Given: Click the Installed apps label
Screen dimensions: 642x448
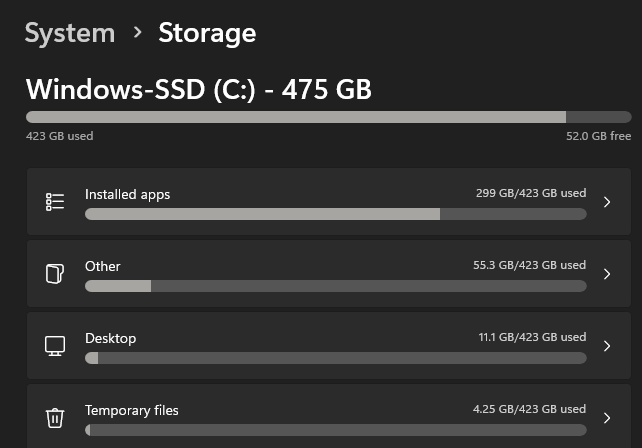Looking at the screenshot, I should [127, 194].
